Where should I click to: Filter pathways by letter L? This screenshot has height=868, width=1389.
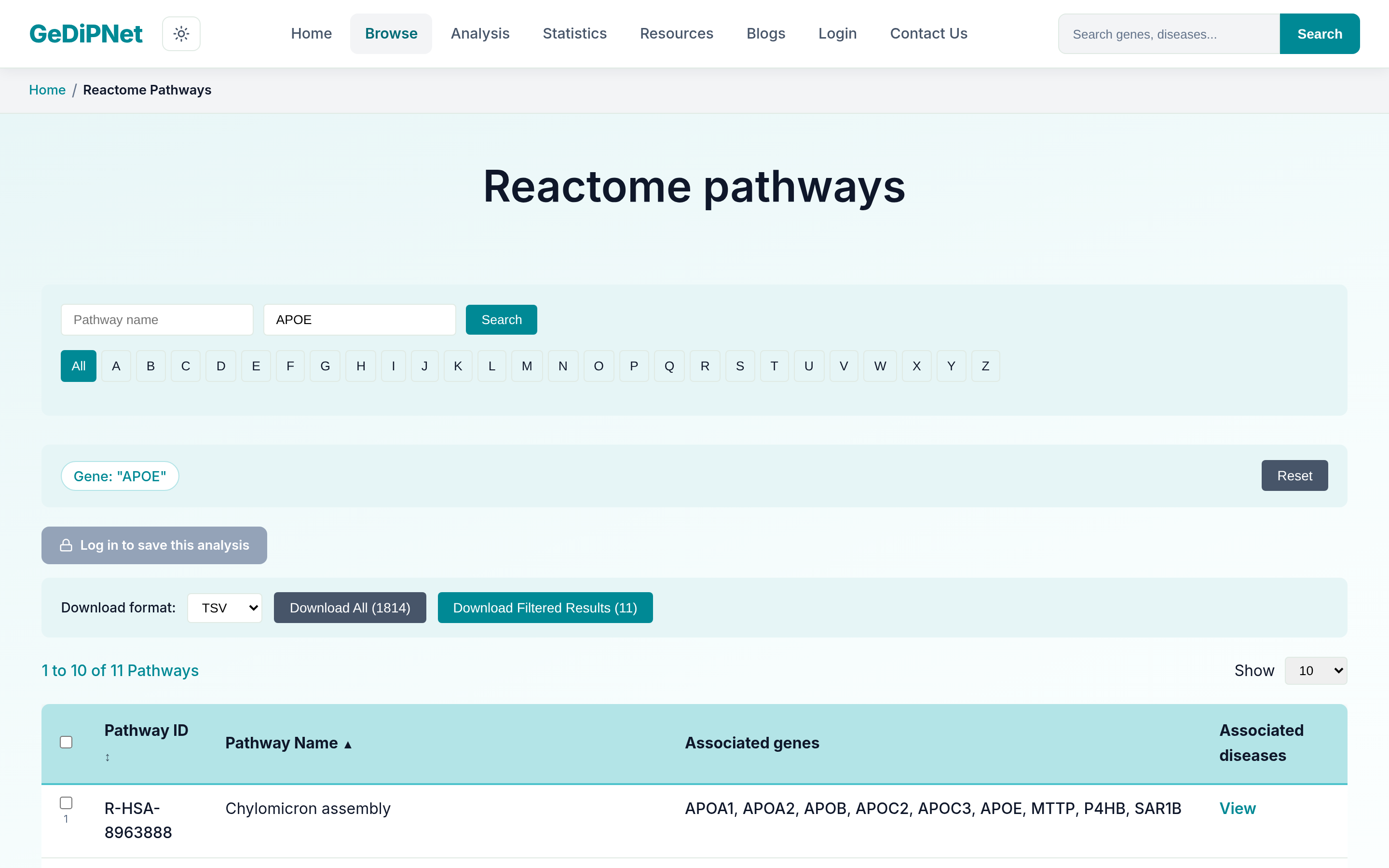coord(492,366)
